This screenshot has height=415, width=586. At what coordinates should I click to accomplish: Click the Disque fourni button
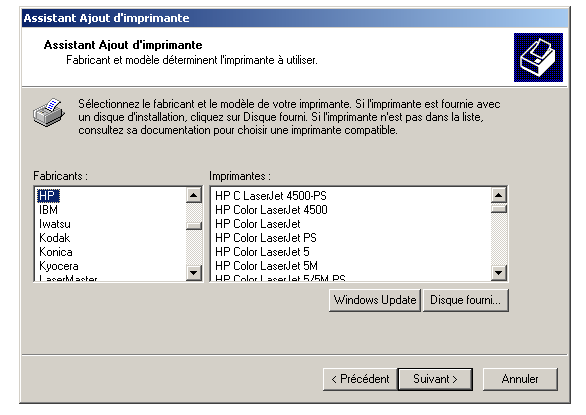pyautogui.click(x=465, y=300)
